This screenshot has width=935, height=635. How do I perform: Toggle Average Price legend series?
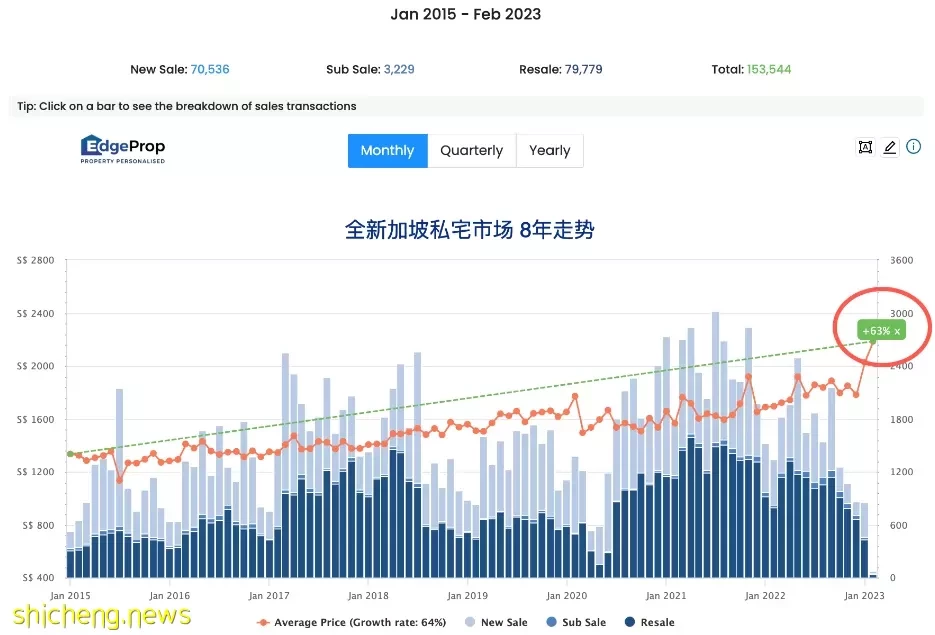coord(351,622)
